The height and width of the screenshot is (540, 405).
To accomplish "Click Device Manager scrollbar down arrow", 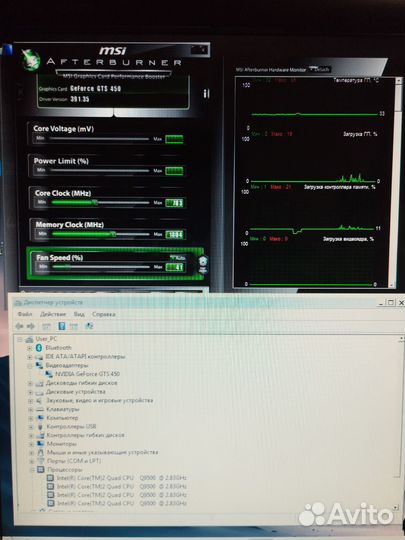I will coord(395,508).
